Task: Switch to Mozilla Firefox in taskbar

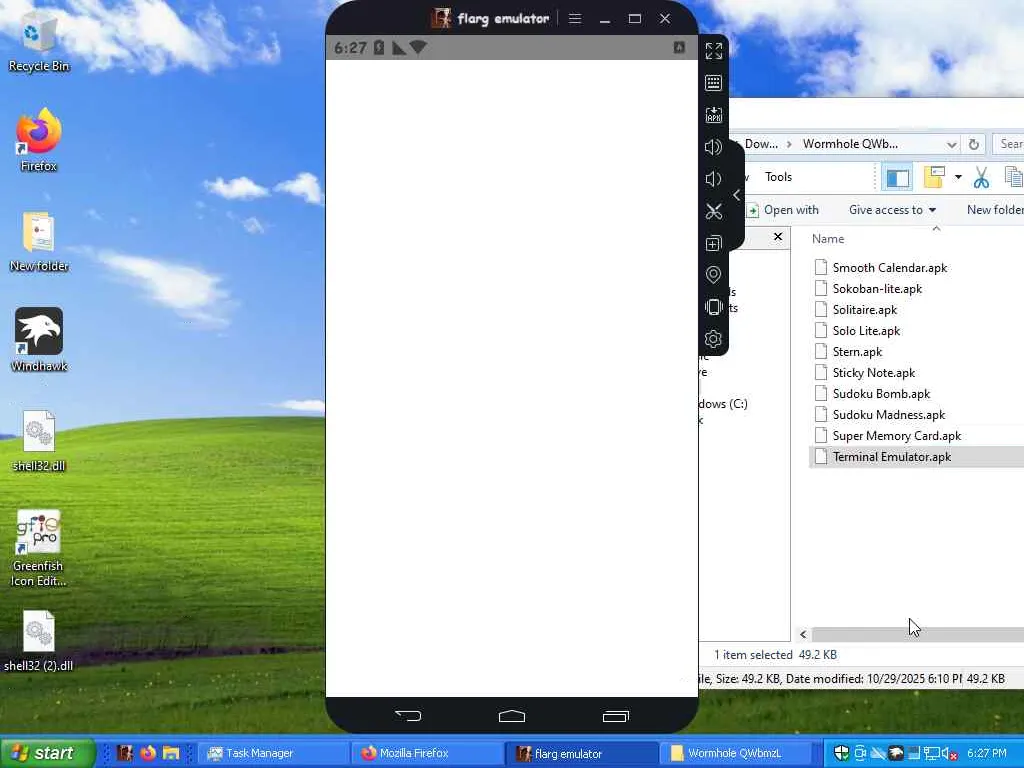Action: pyautogui.click(x=426, y=753)
